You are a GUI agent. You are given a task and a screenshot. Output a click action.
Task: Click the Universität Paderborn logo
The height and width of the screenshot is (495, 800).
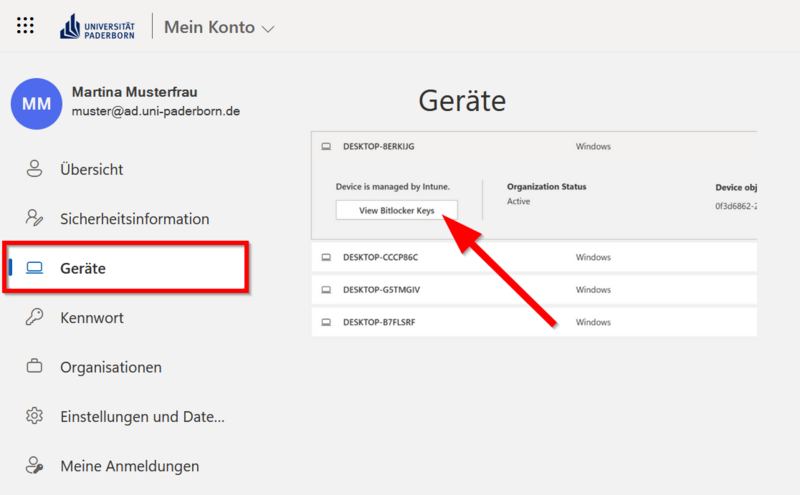(x=99, y=27)
